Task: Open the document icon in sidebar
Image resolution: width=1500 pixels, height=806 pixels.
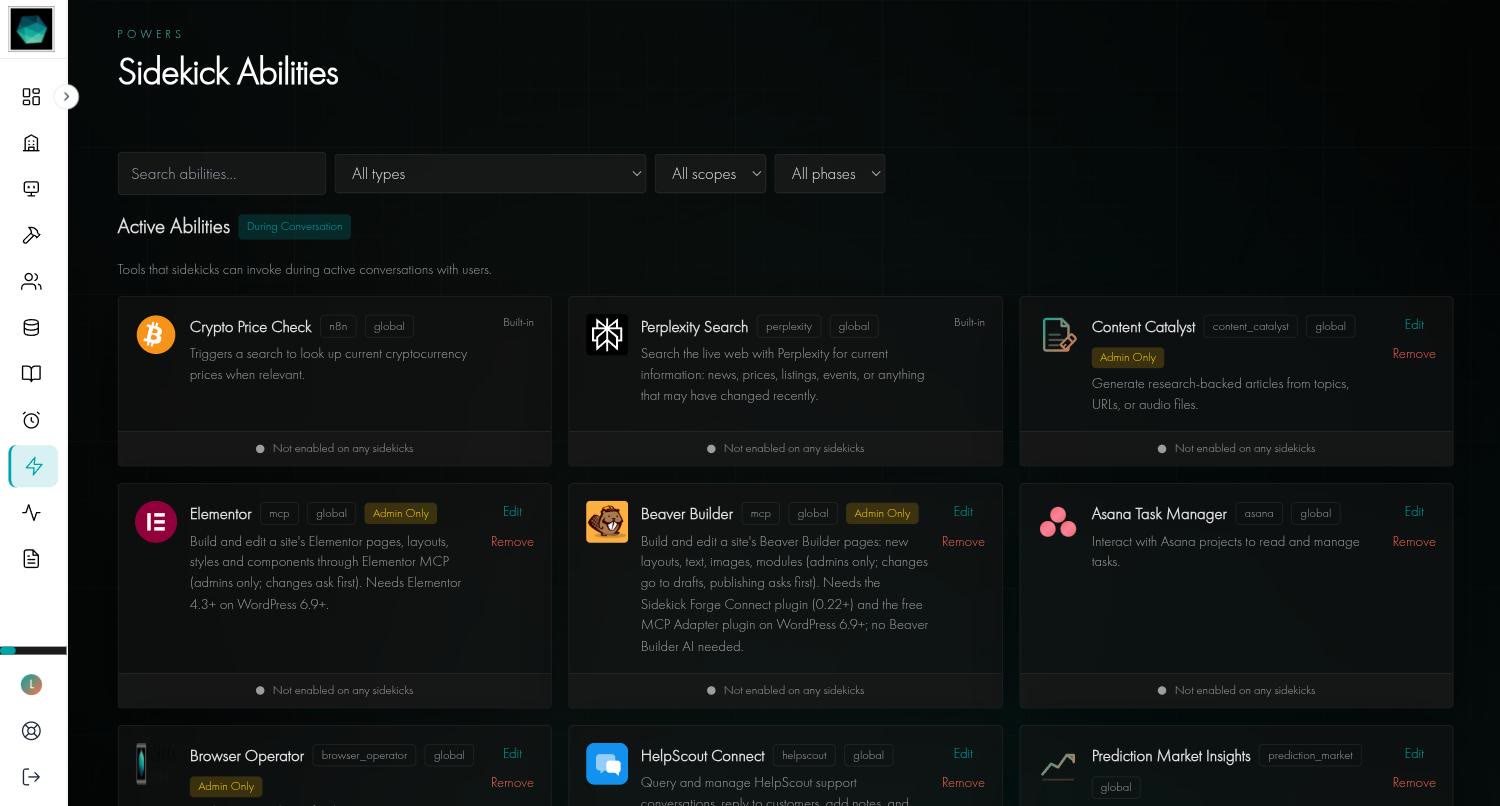Action: point(31,558)
